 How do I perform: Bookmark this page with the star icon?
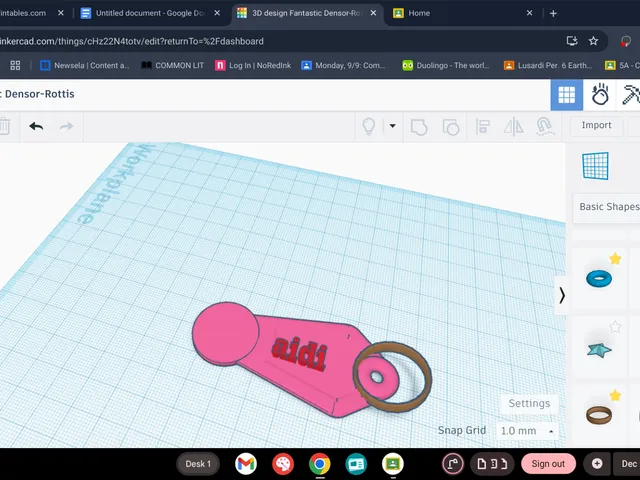[593, 41]
